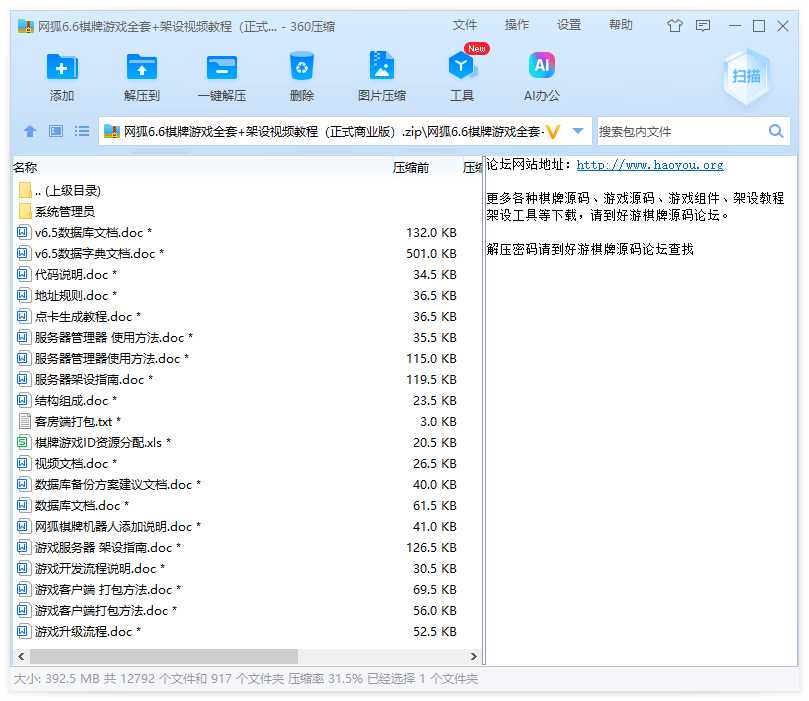Click the 501.0 KB size value

tap(431, 254)
